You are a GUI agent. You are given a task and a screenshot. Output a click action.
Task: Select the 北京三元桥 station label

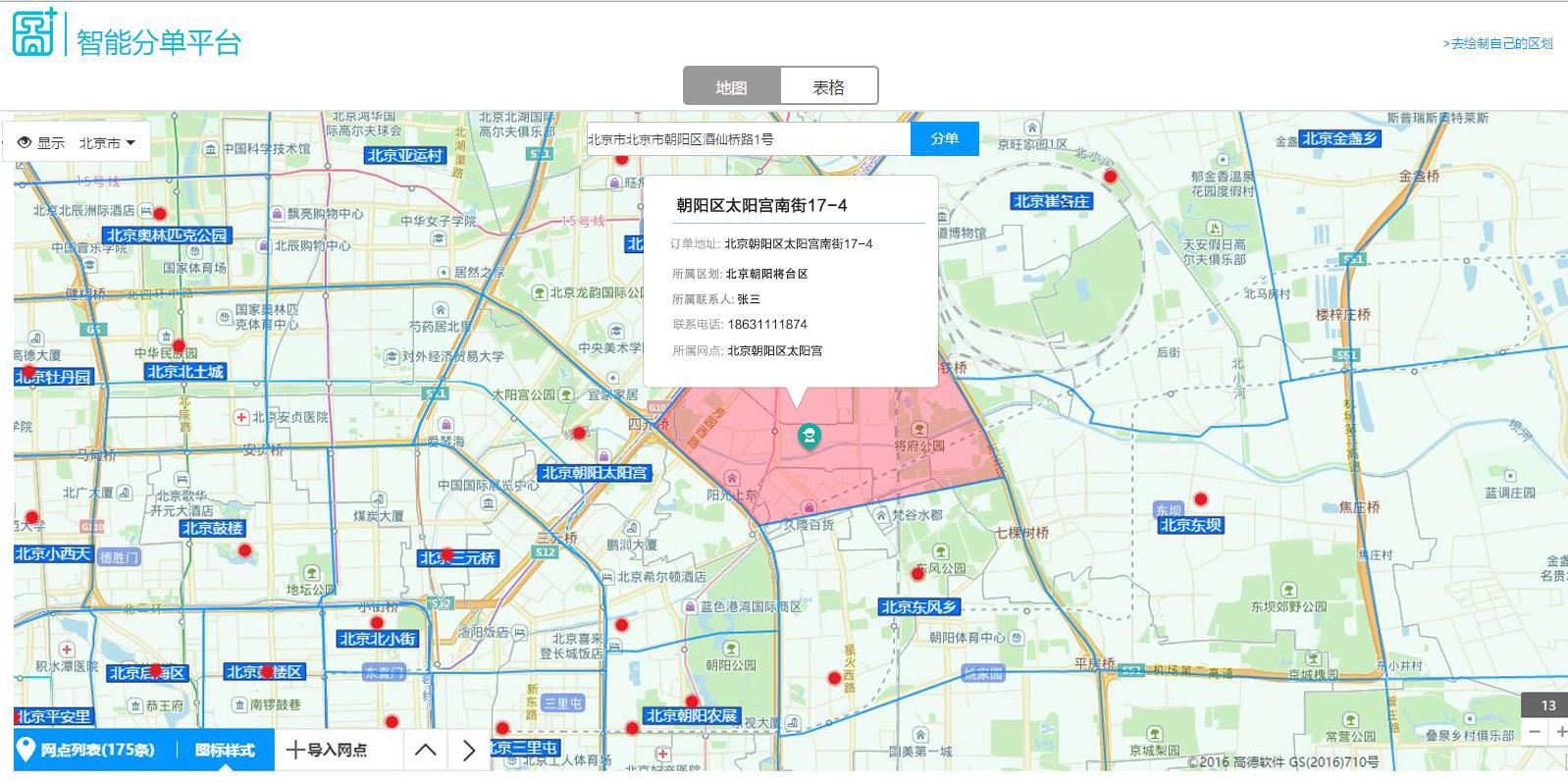click(x=458, y=558)
